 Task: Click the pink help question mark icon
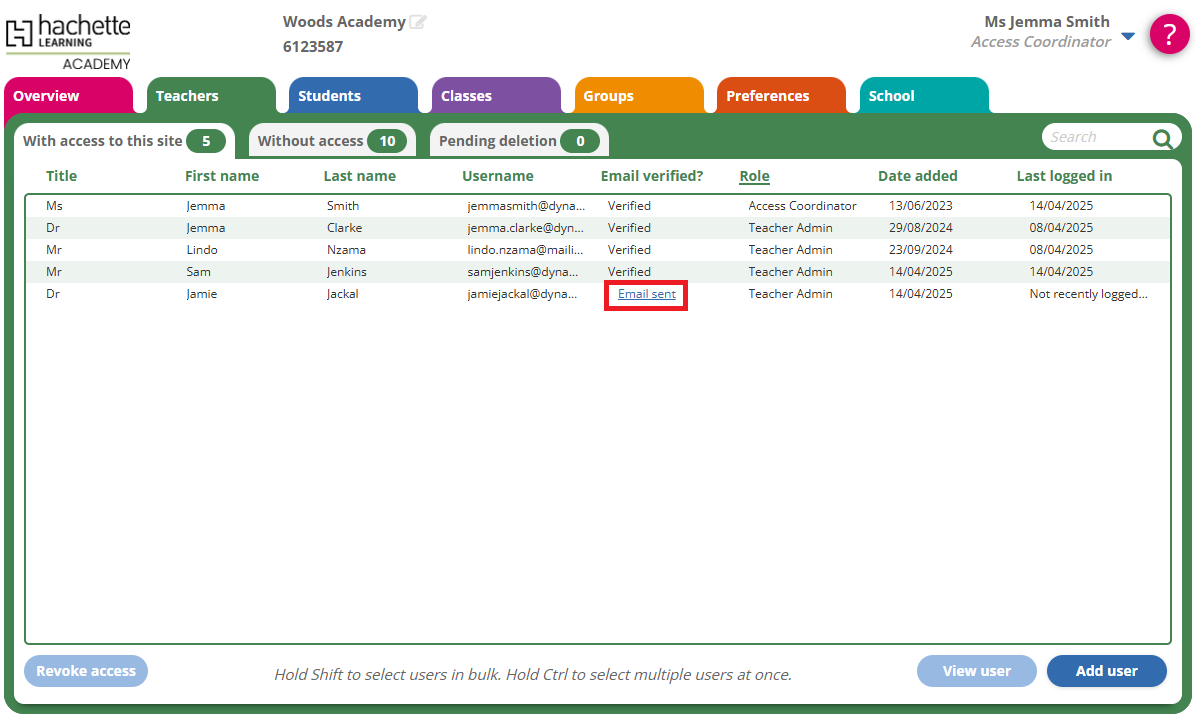pos(1169,34)
